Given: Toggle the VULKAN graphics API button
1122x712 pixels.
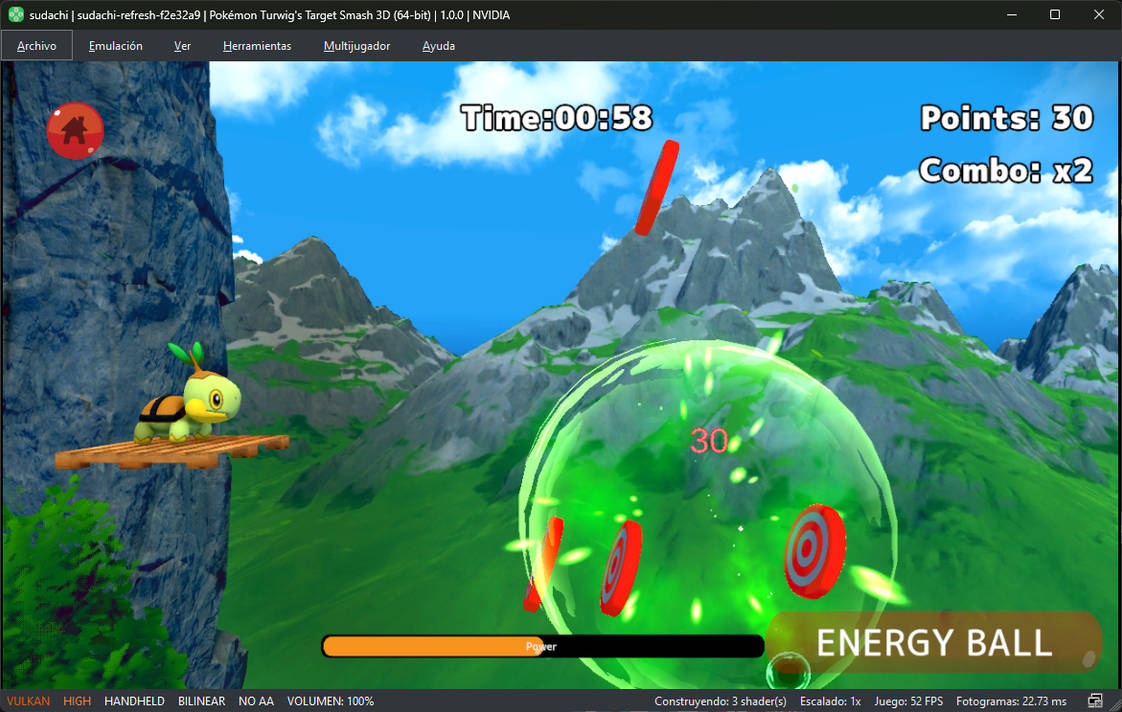Looking at the screenshot, I should pyautogui.click(x=29, y=701).
